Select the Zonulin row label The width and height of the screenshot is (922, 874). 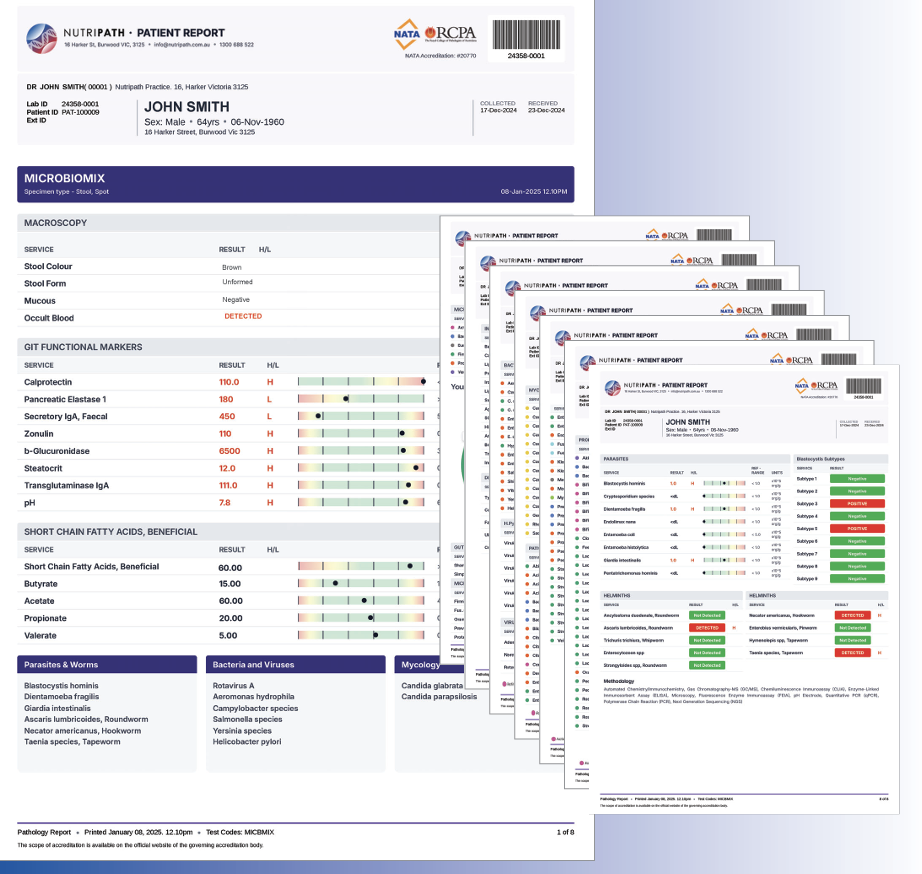click(39, 433)
